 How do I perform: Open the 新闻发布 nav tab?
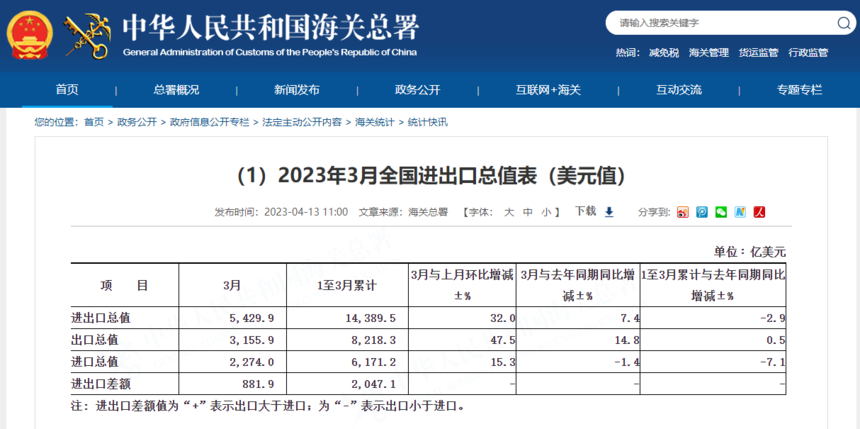point(297,90)
